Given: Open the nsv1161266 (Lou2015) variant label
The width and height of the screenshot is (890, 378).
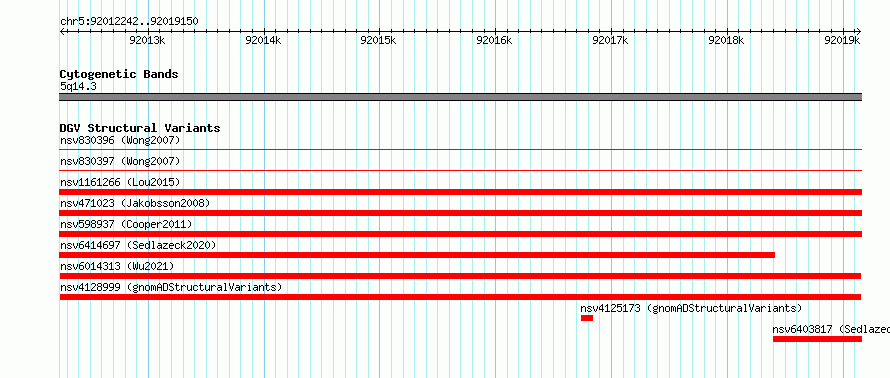Looking at the screenshot, I should point(120,182).
